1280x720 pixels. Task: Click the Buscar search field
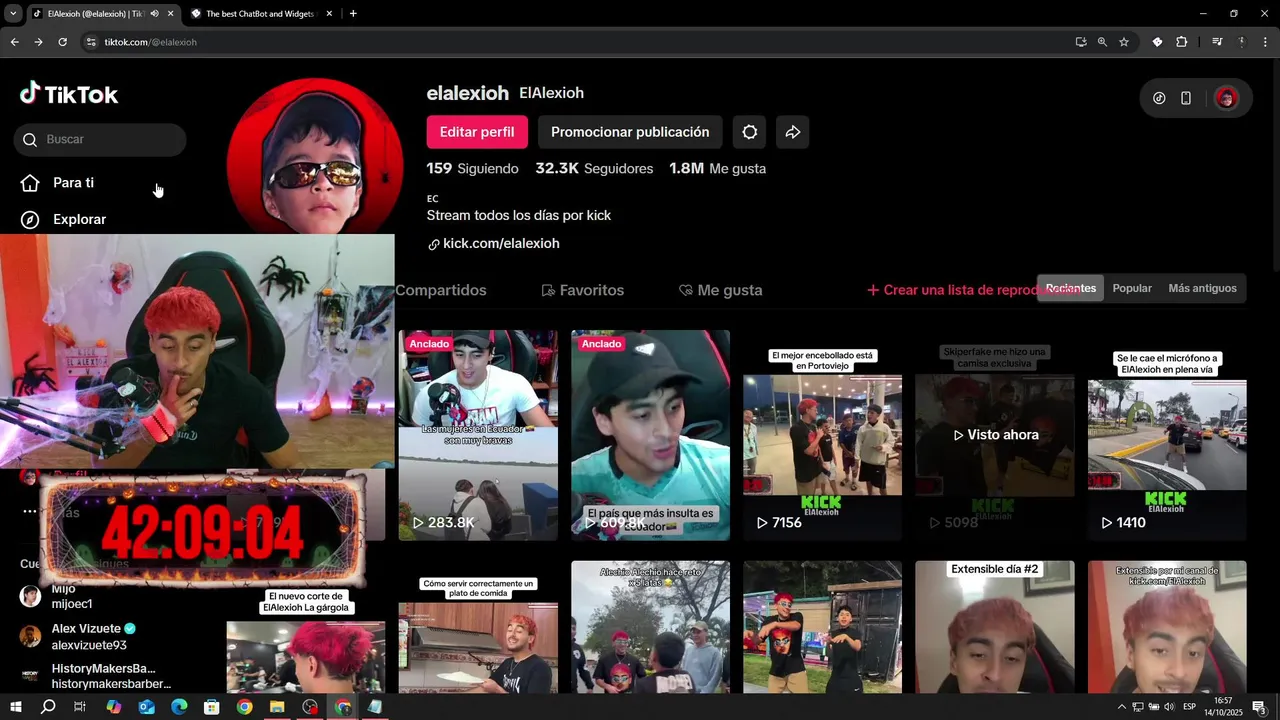100,140
